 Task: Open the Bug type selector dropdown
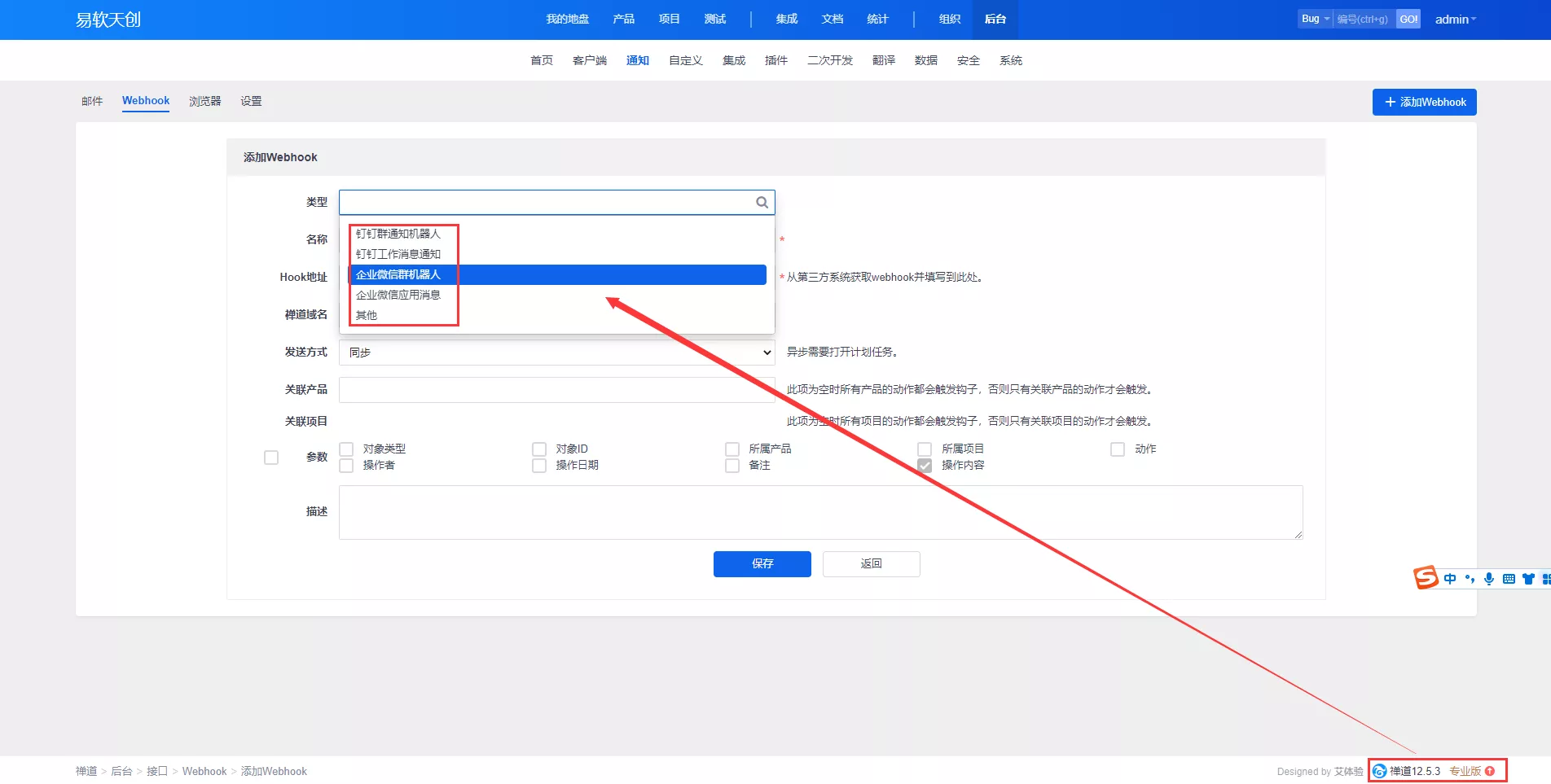coord(1315,19)
